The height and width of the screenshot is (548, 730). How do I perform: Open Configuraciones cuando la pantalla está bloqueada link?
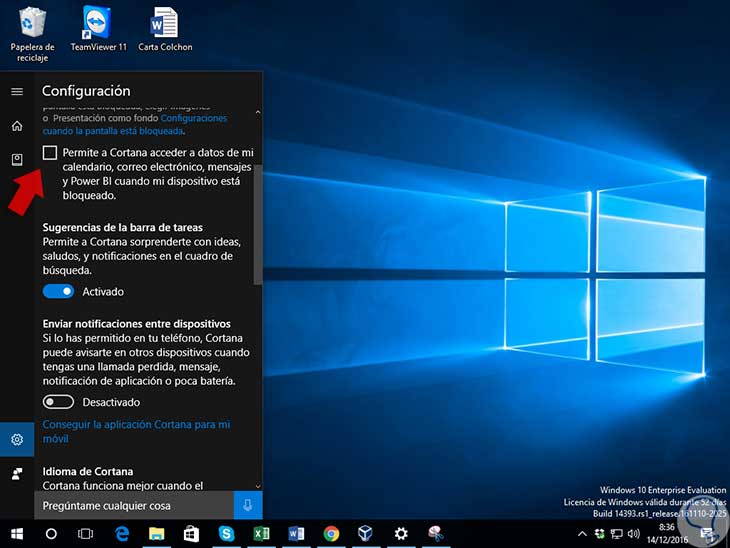(135, 125)
